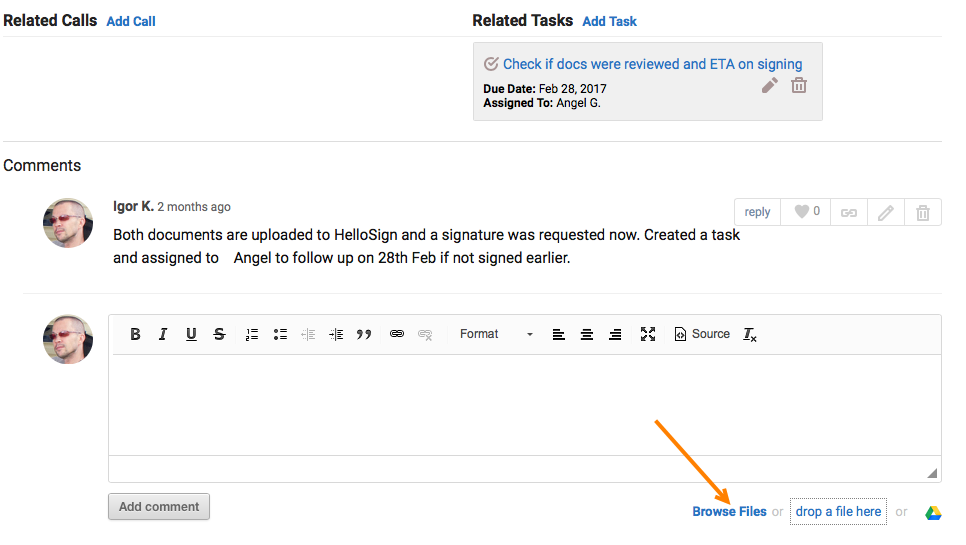Edit Igor K.'s comment with pencil icon
Screen dimensions: 966x545
point(886,212)
